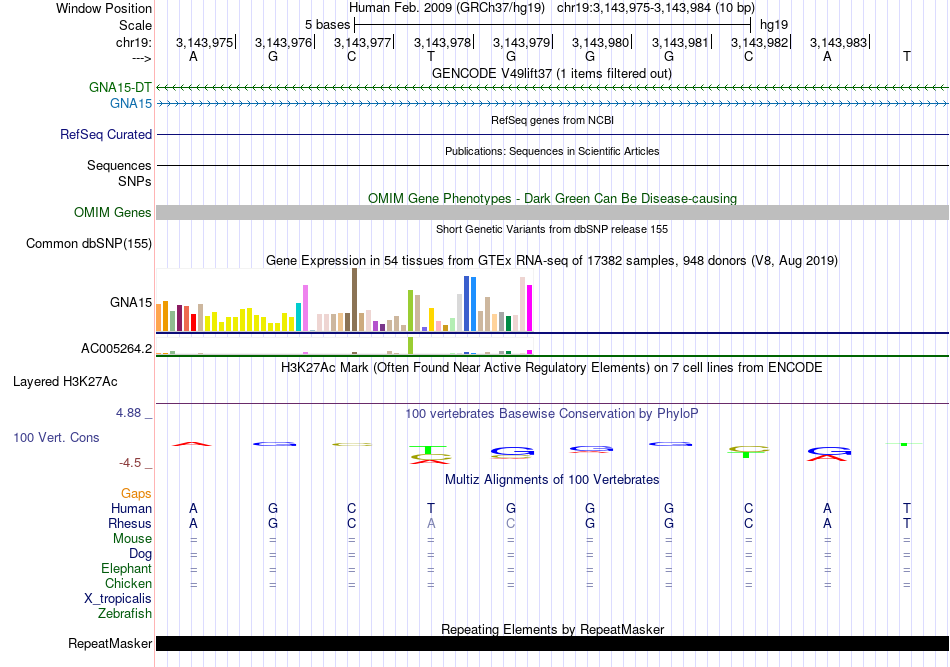Click the GTEx Gene Expression track title

click(552, 260)
